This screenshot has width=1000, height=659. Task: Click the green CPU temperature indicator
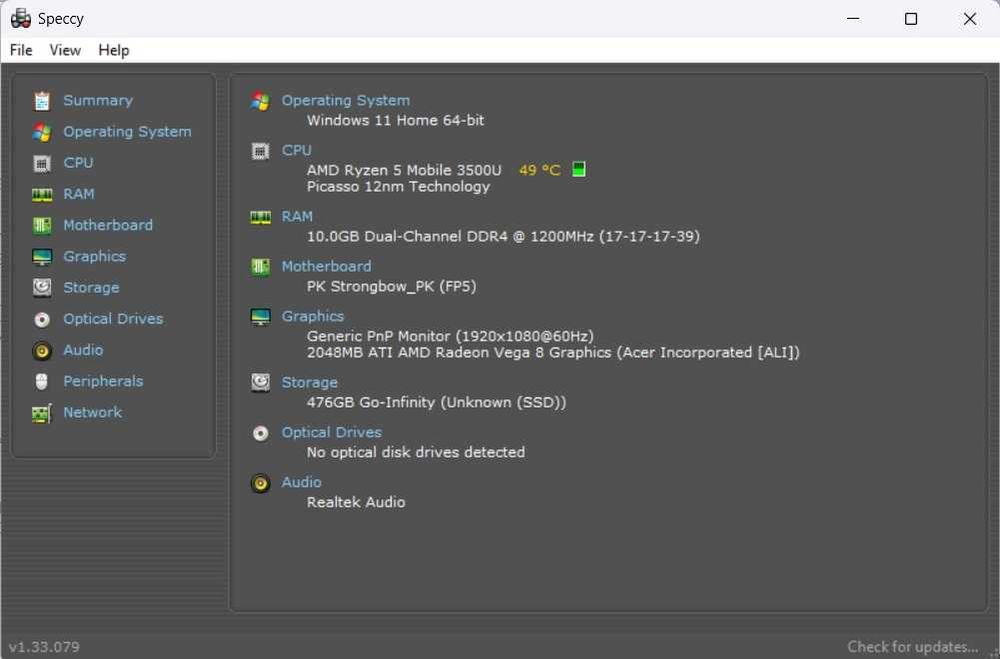[x=578, y=169]
